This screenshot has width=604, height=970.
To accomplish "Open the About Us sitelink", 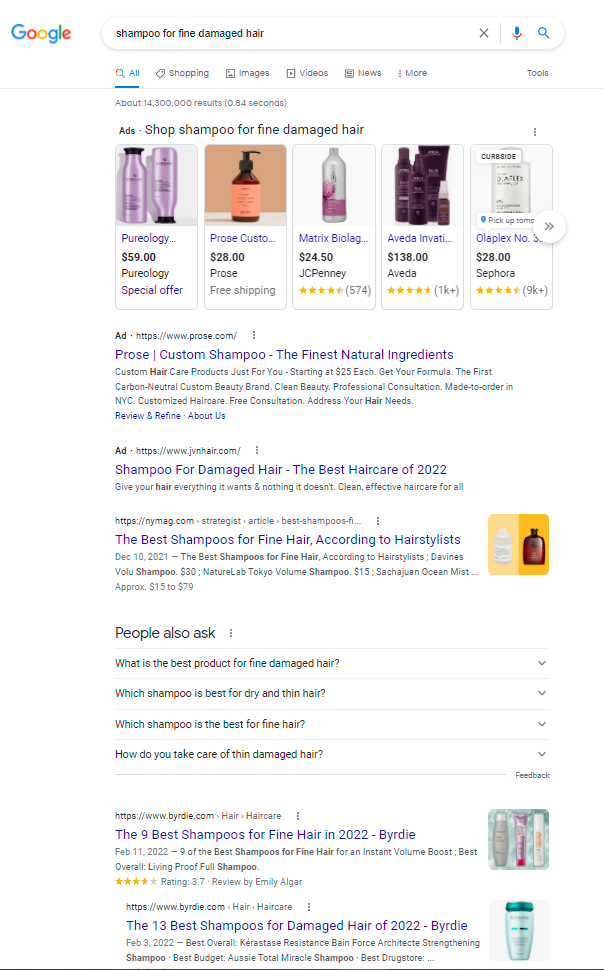I will click(x=207, y=416).
